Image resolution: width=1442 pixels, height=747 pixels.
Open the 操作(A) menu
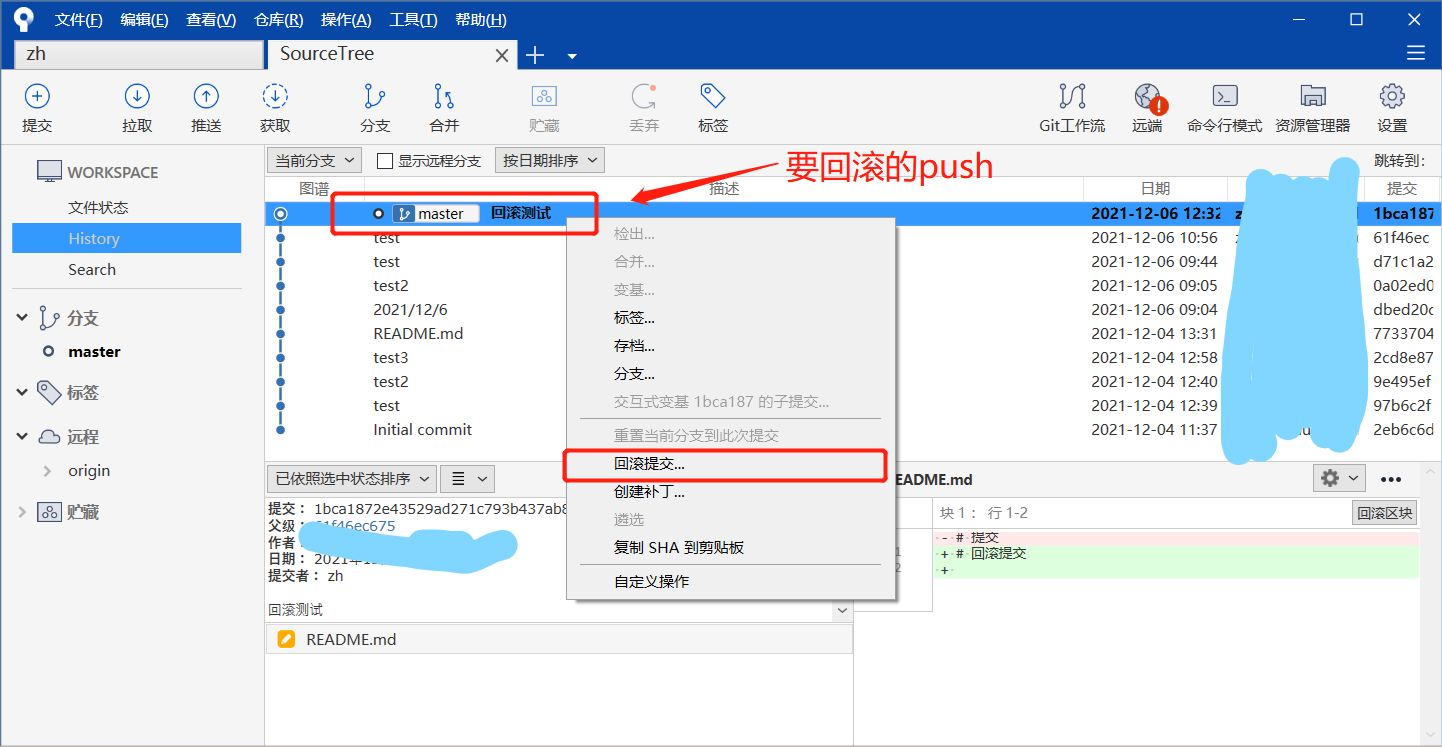coord(346,20)
